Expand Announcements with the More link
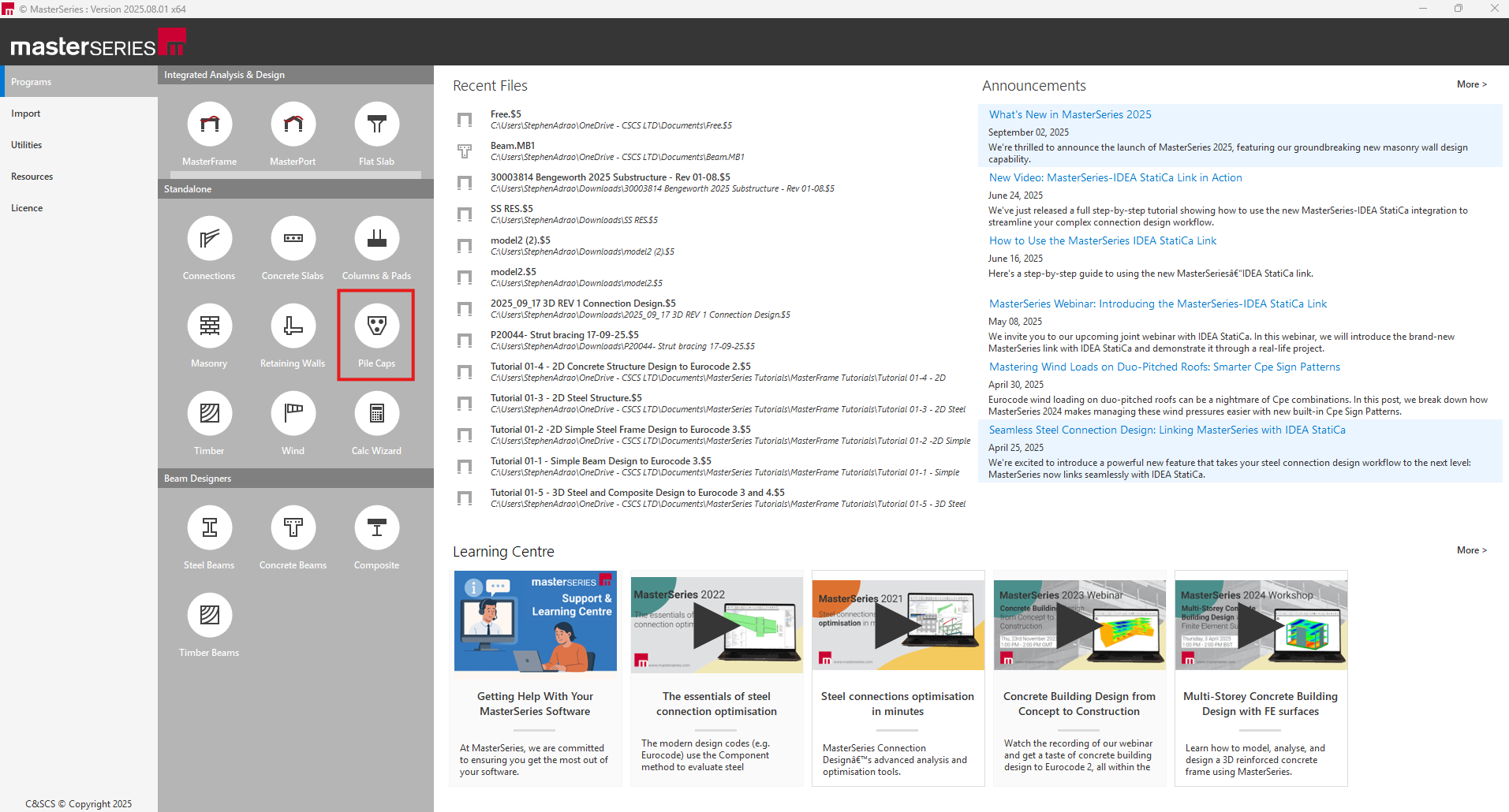 pyautogui.click(x=1471, y=84)
